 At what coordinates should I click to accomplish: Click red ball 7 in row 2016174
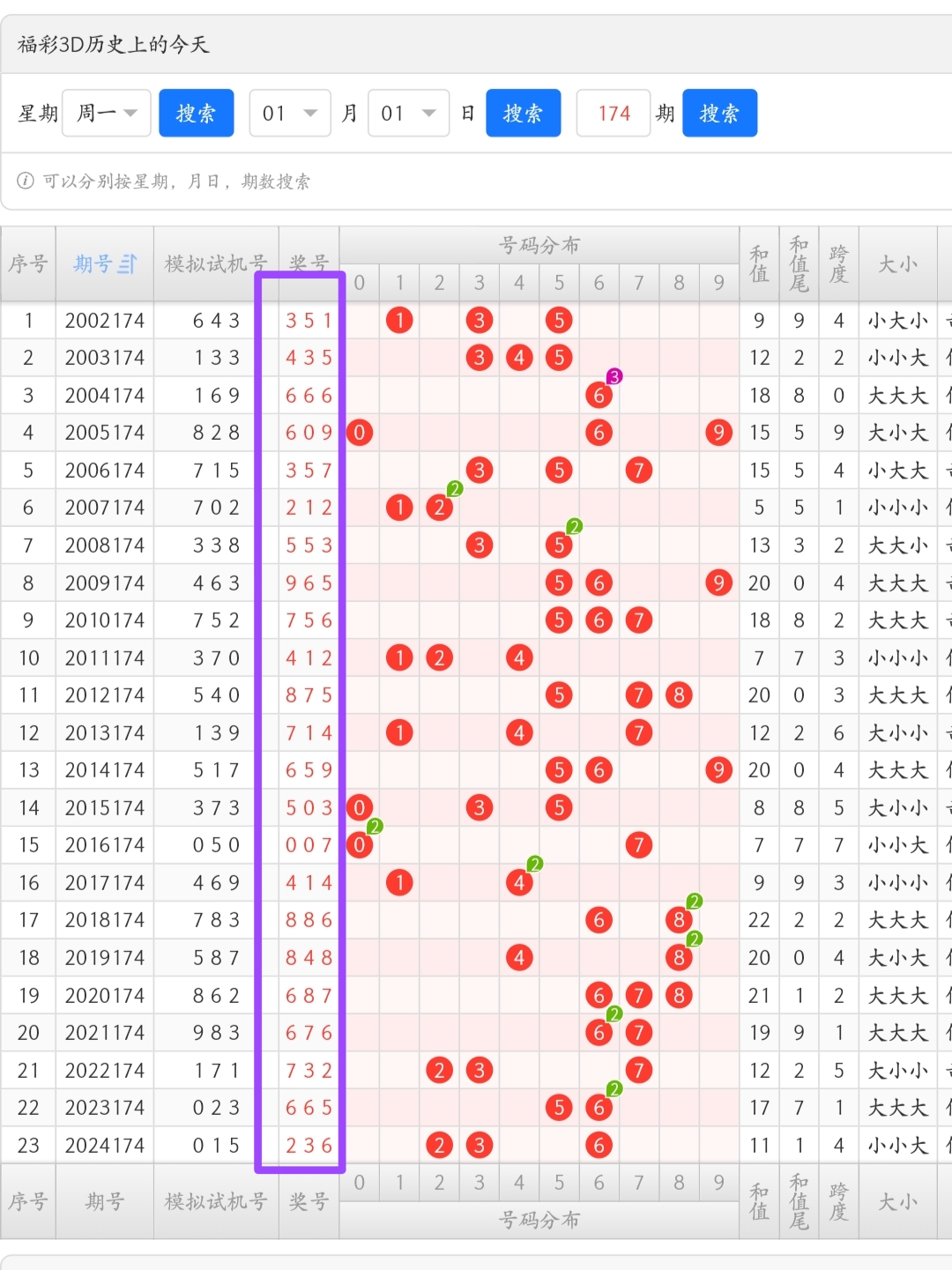click(x=639, y=845)
